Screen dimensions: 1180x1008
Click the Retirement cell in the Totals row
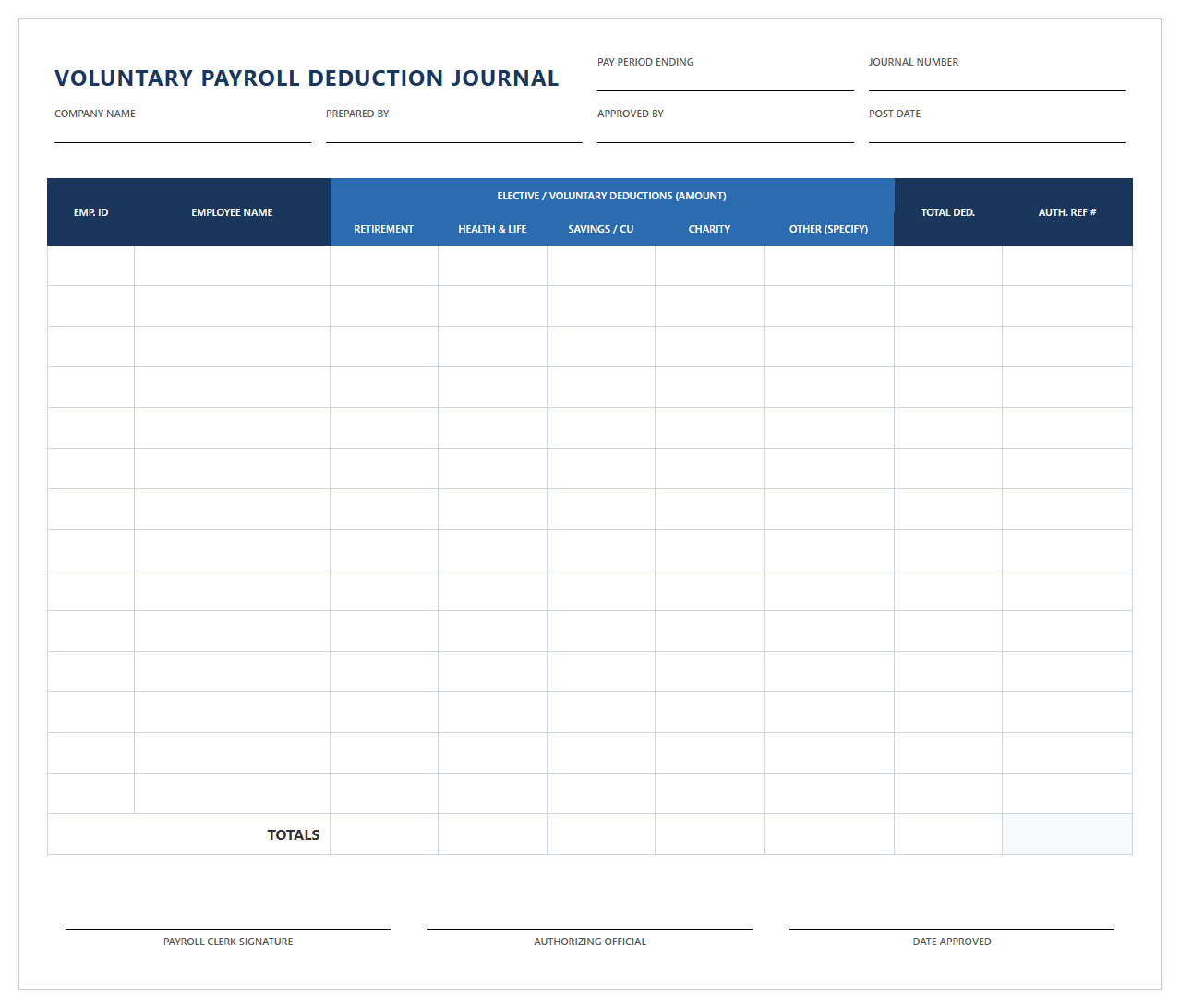pos(384,834)
